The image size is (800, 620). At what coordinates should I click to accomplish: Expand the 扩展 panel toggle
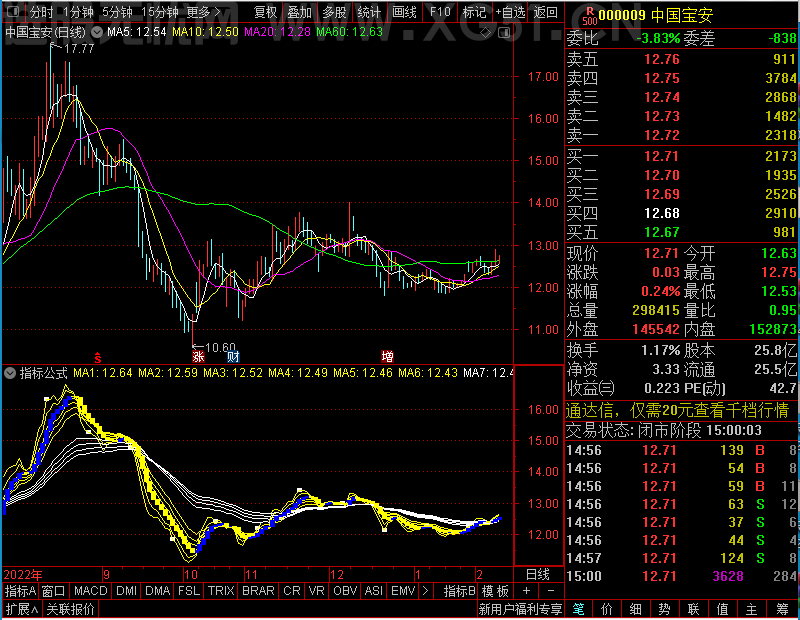coord(21,609)
